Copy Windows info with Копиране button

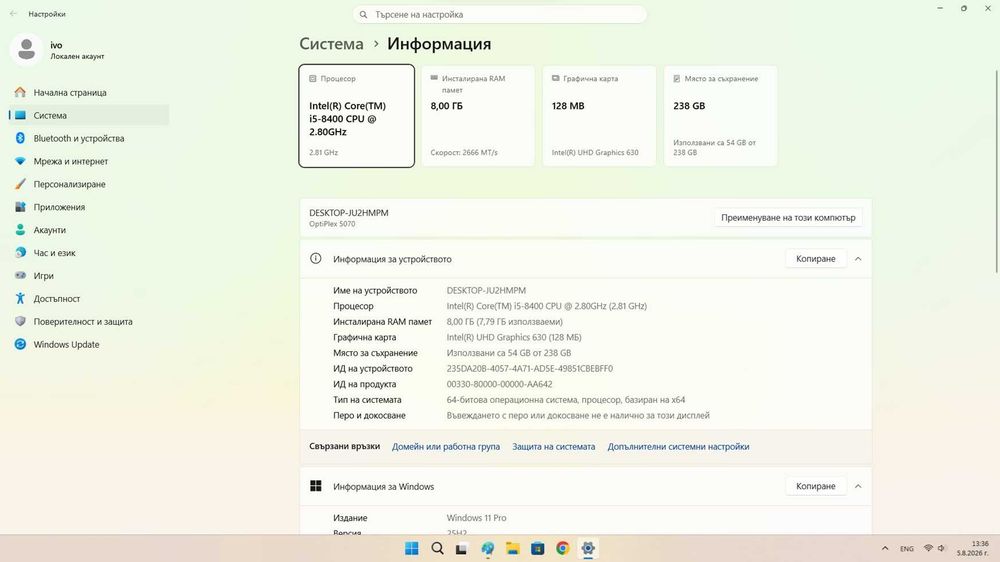click(815, 486)
